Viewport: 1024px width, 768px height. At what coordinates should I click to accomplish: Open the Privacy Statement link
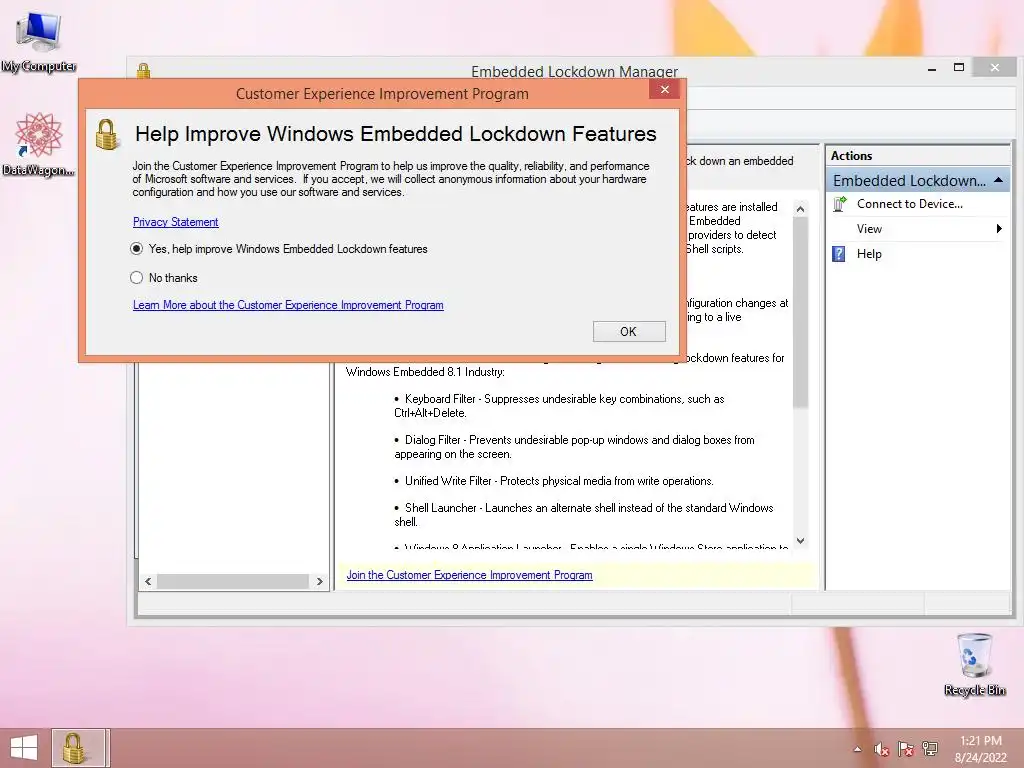(176, 222)
